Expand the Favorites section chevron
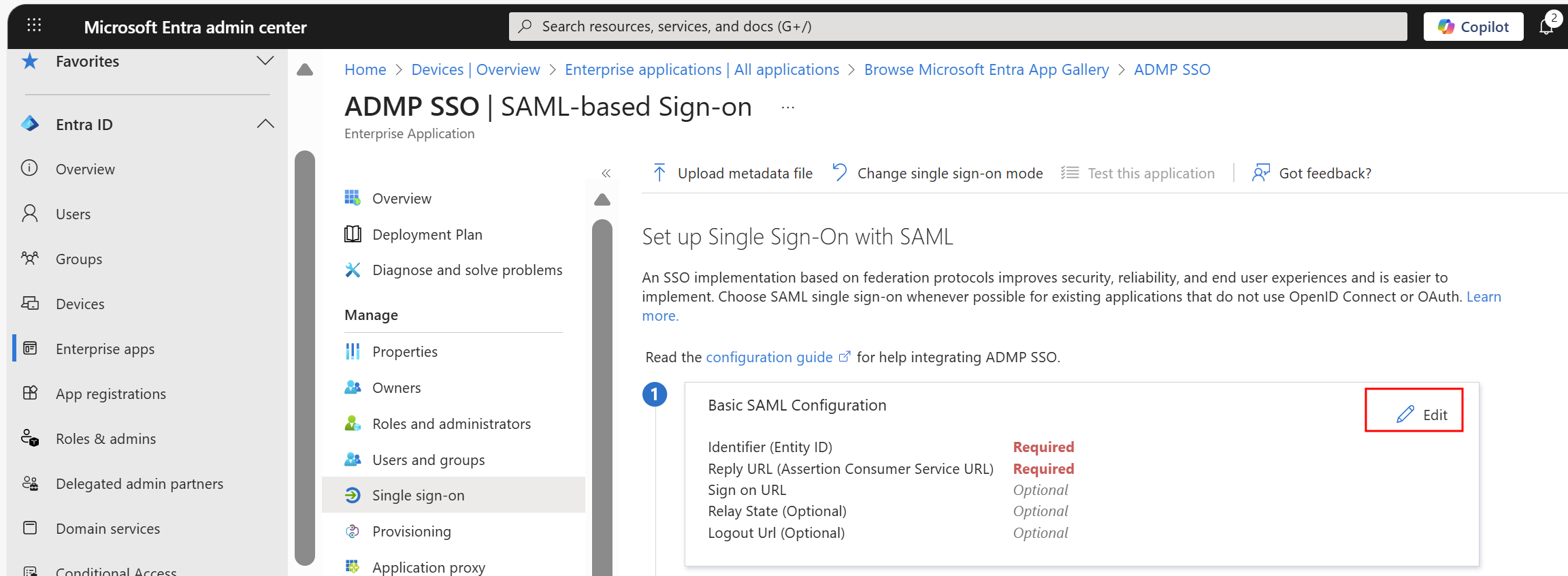1568x576 pixels. click(265, 61)
